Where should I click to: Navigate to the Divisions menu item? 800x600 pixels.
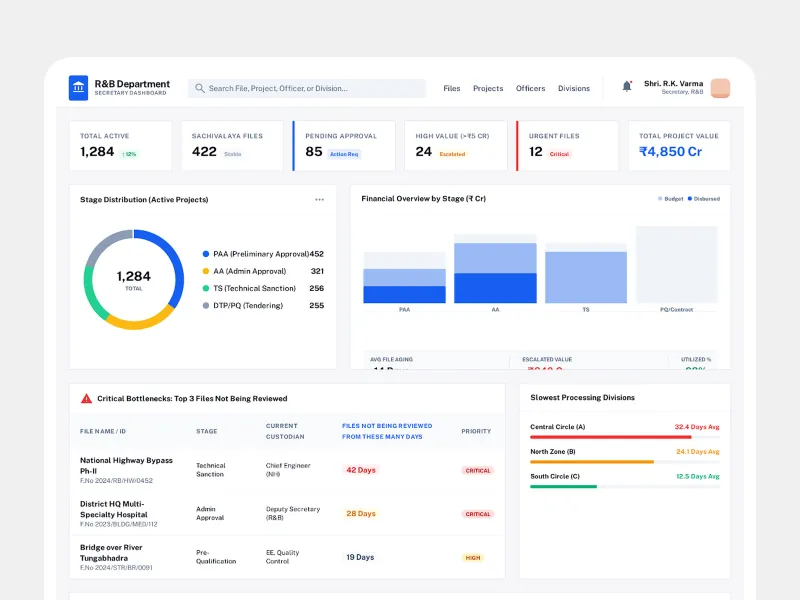click(x=574, y=88)
